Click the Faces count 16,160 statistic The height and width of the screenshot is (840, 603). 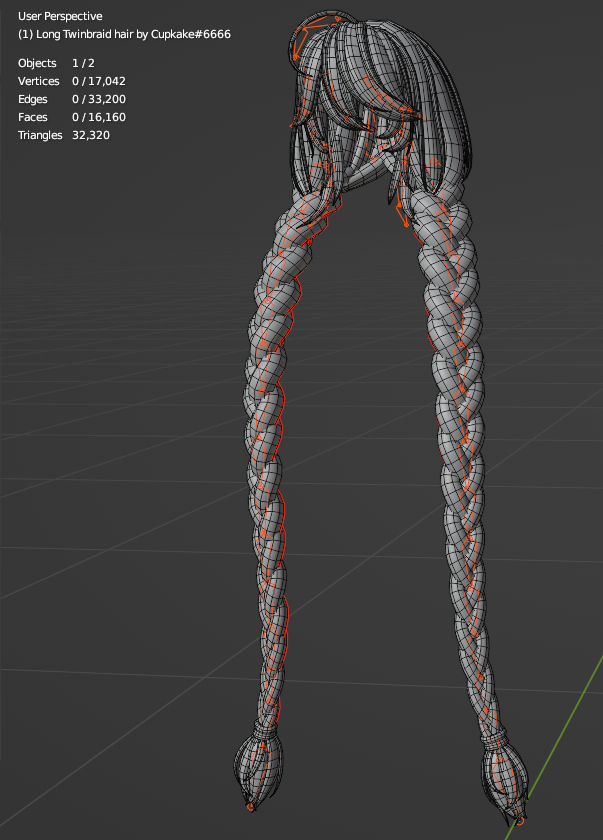point(71,117)
